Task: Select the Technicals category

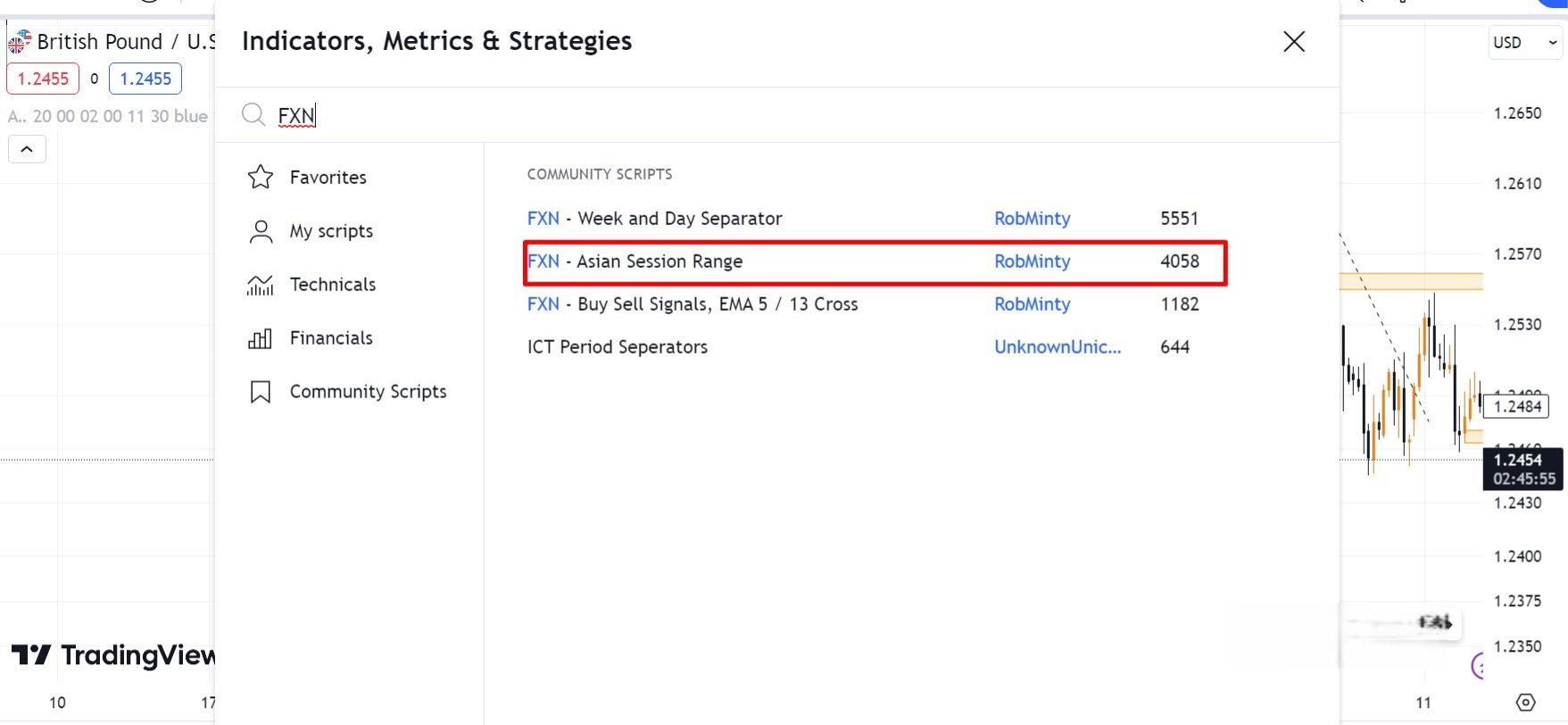Action: click(332, 285)
